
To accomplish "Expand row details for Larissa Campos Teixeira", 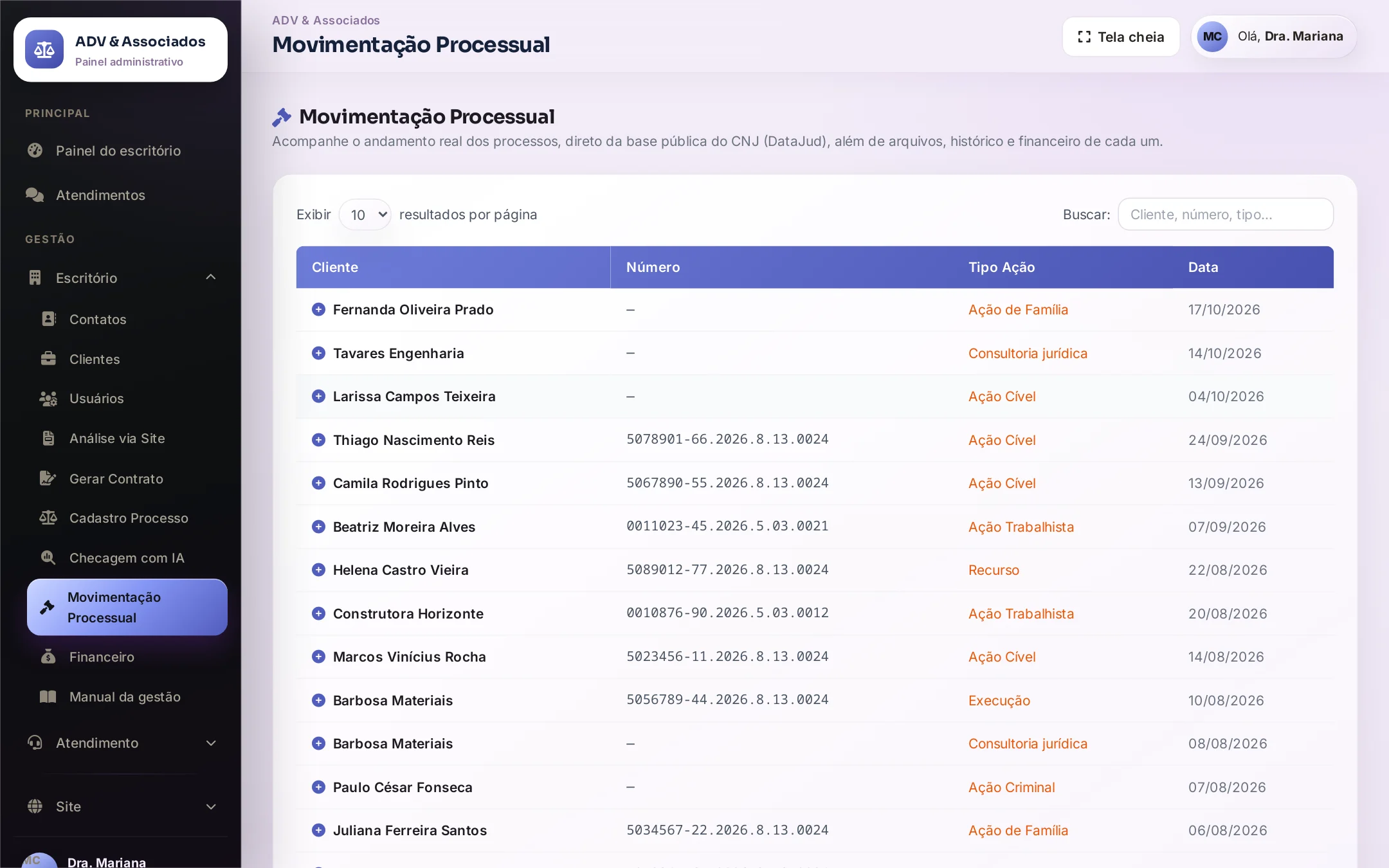I will click(x=318, y=396).
